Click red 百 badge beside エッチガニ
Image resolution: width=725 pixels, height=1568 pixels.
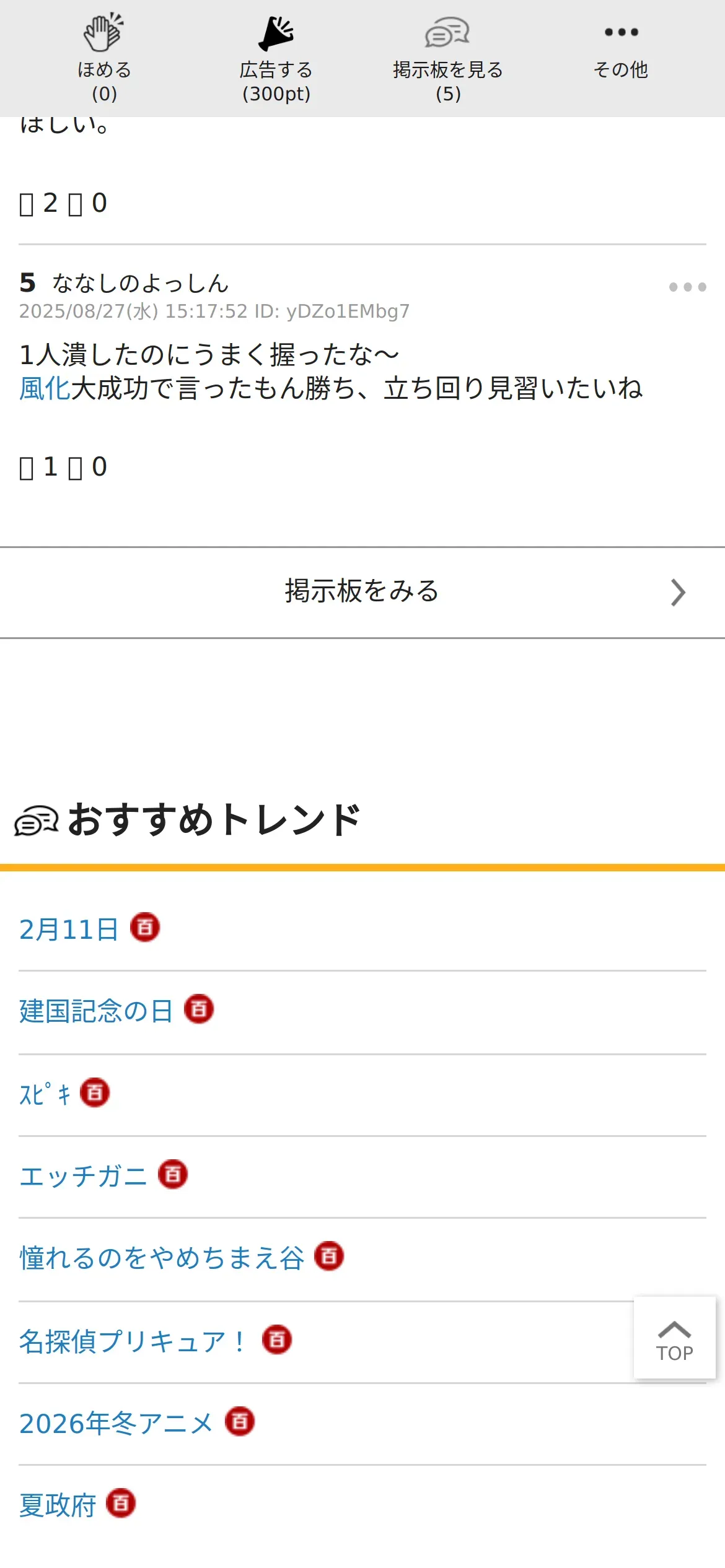point(173,1174)
